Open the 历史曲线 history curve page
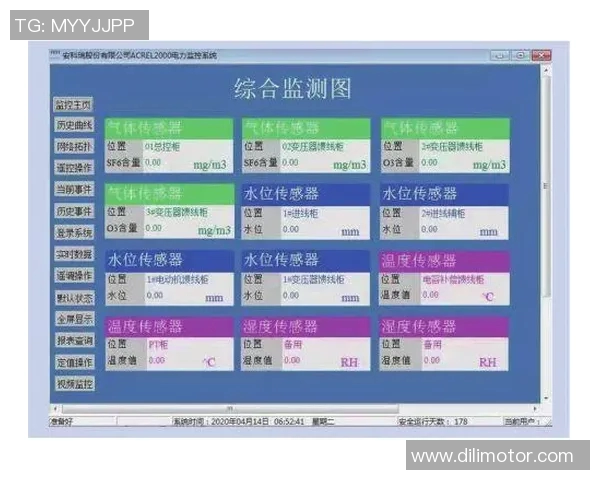This screenshot has width=600, height=480. tap(73, 125)
